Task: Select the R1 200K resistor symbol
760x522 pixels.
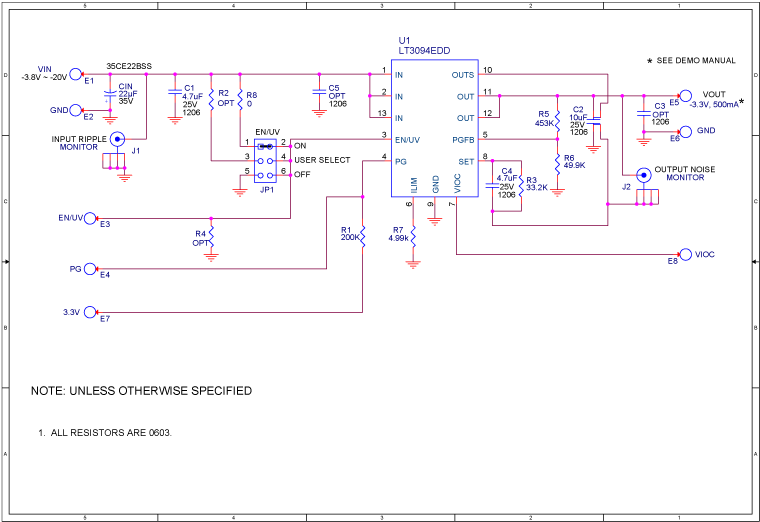Action: tap(363, 237)
